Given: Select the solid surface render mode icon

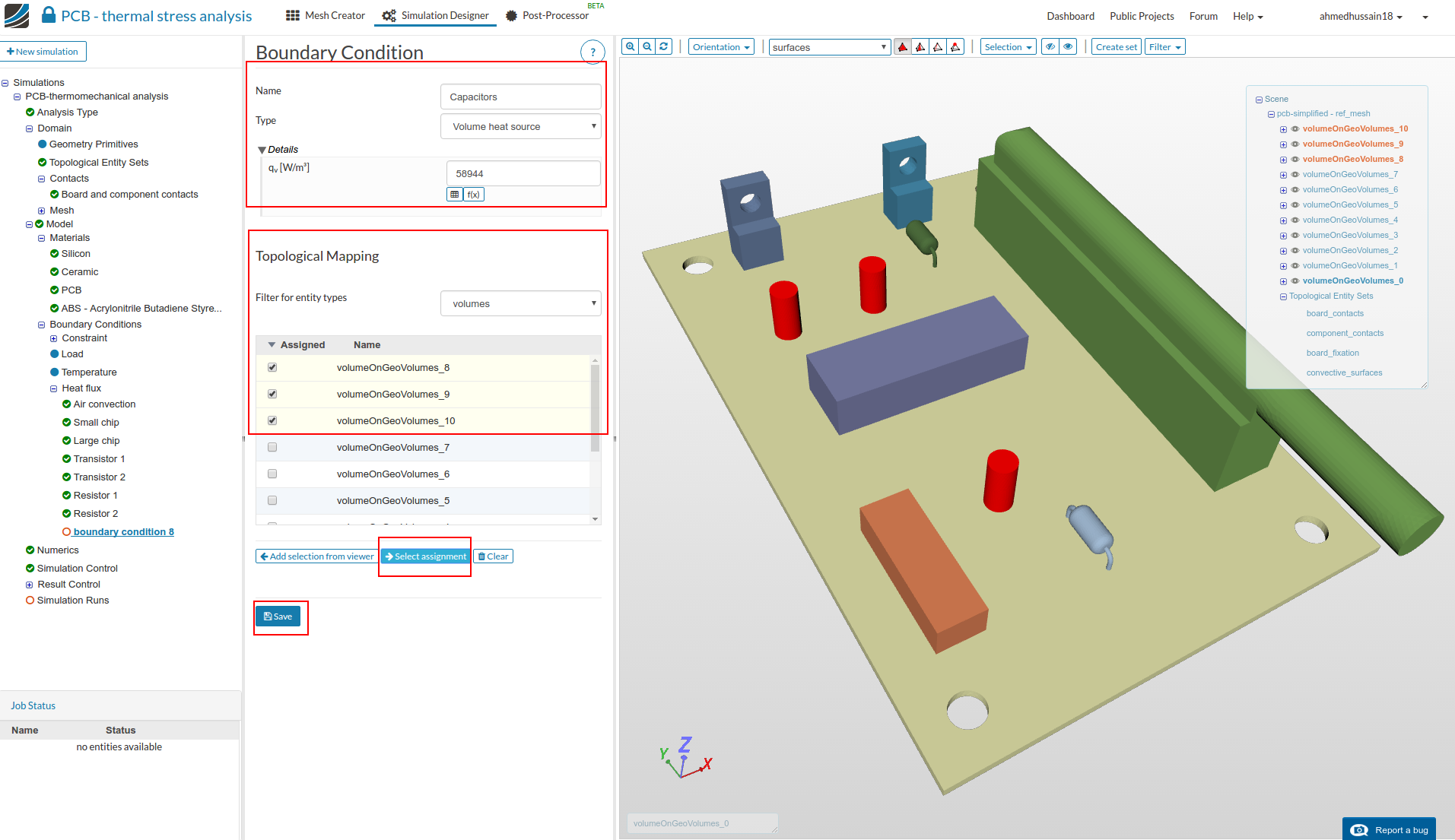Looking at the screenshot, I should click(x=903, y=47).
